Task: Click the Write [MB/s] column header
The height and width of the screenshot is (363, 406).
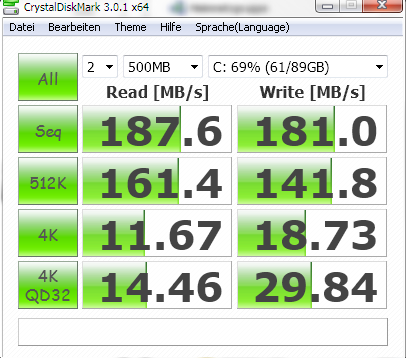Action: (x=312, y=92)
